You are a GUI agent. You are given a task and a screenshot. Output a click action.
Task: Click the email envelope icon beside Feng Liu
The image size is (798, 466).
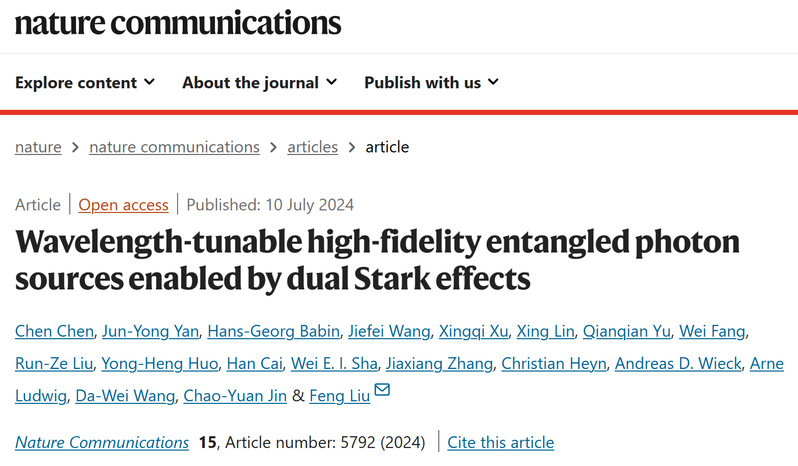point(382,390)
